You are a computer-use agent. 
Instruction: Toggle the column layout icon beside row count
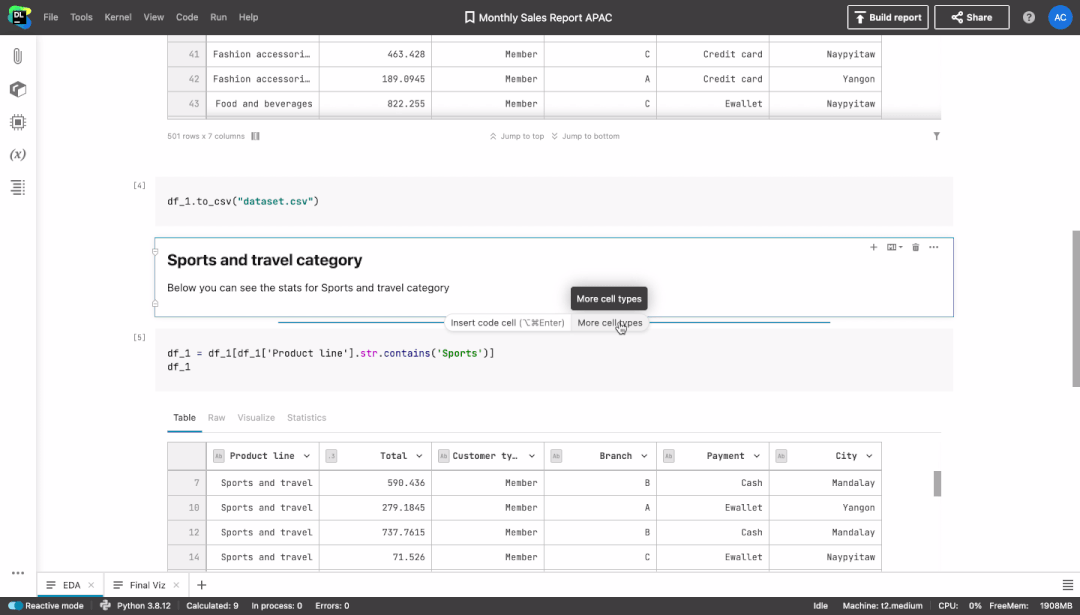click(x=256, y=136)
